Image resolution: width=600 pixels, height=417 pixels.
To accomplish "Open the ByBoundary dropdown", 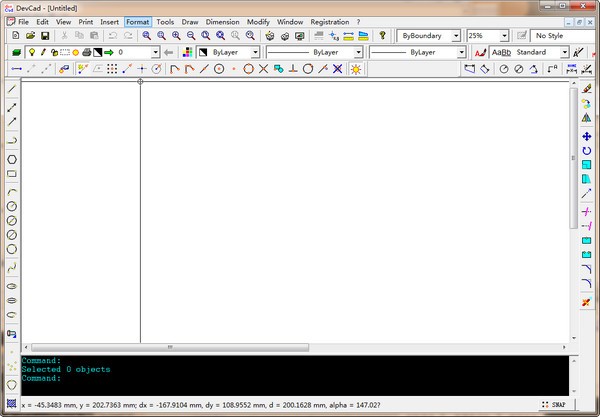I will click(x=457, y=35).
